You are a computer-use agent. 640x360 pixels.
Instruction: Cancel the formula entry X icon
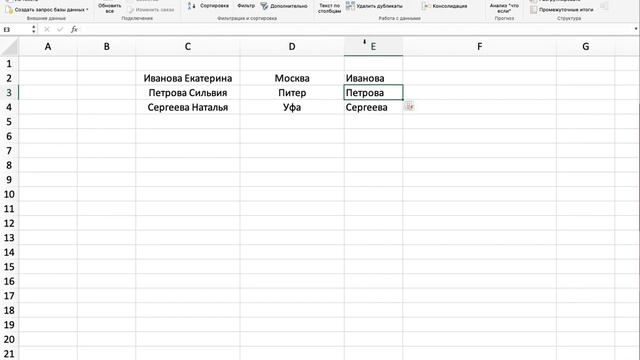pos(47,29)
